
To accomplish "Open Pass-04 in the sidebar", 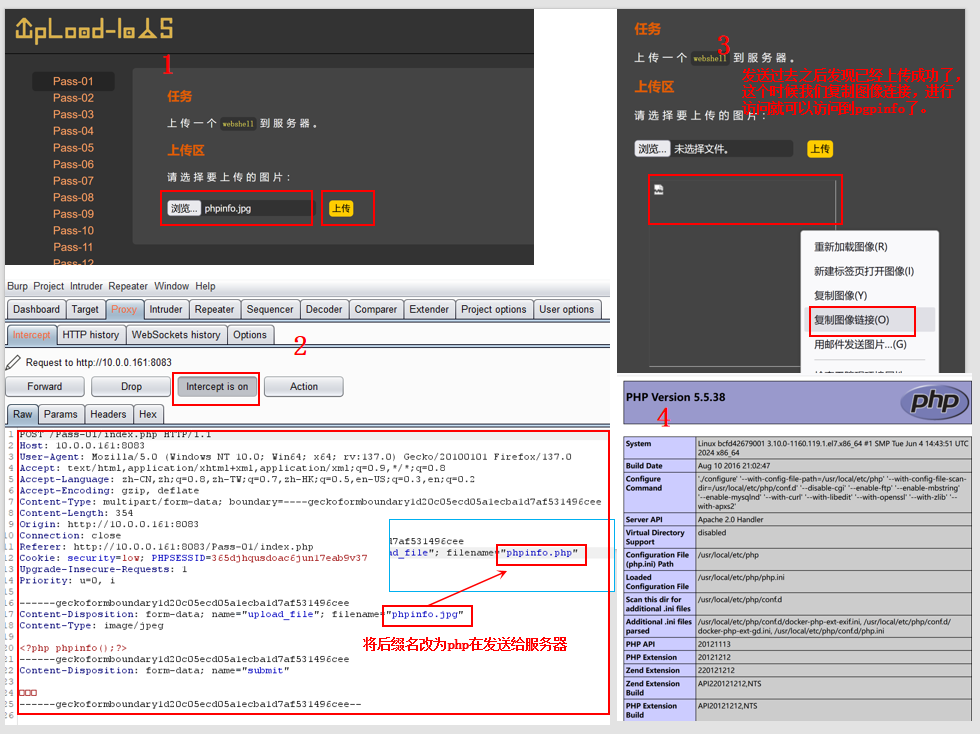I will [x=73, y=131].
